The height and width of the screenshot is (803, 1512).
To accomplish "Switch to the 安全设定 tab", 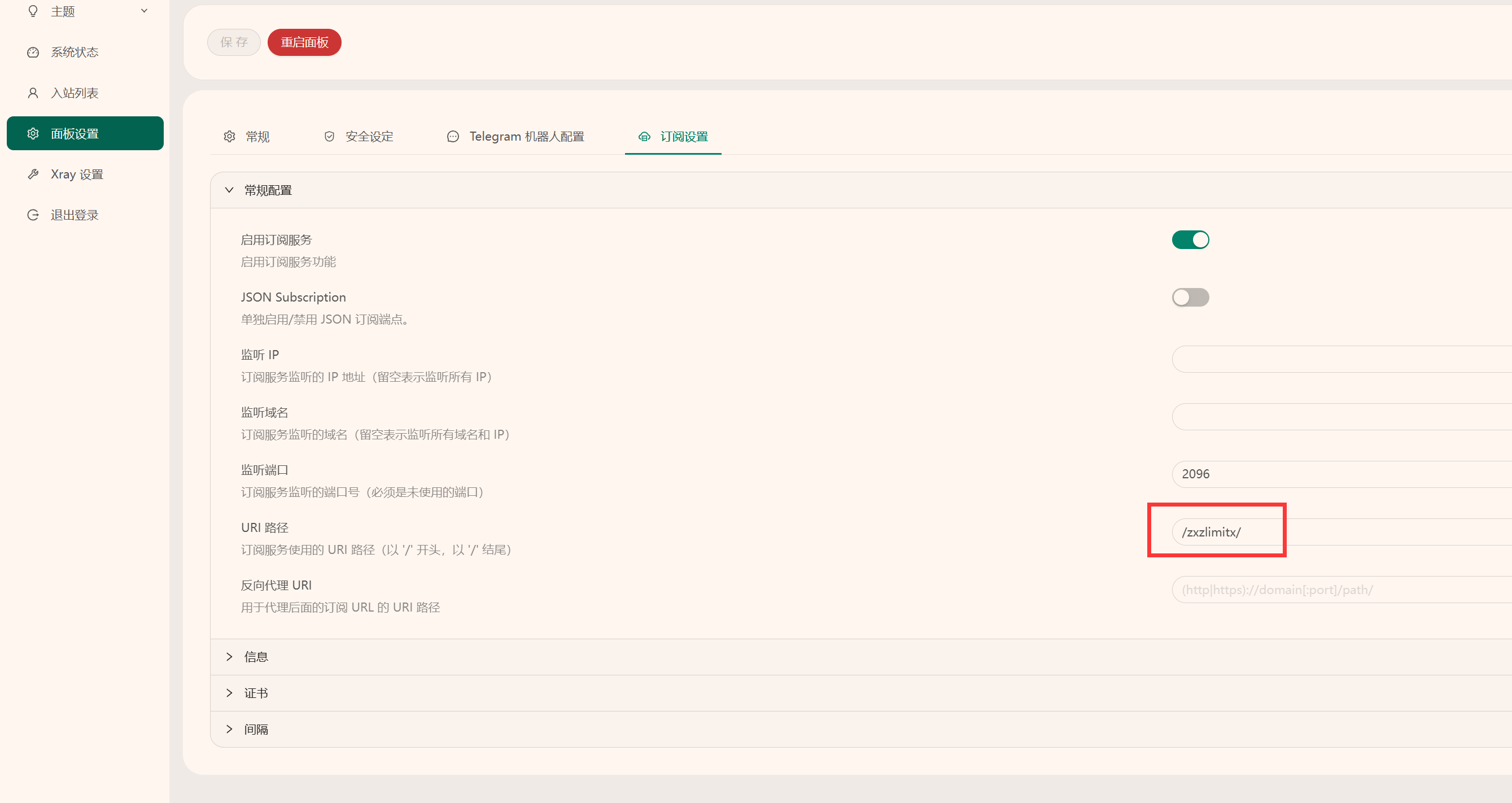I will click(359, 136).
